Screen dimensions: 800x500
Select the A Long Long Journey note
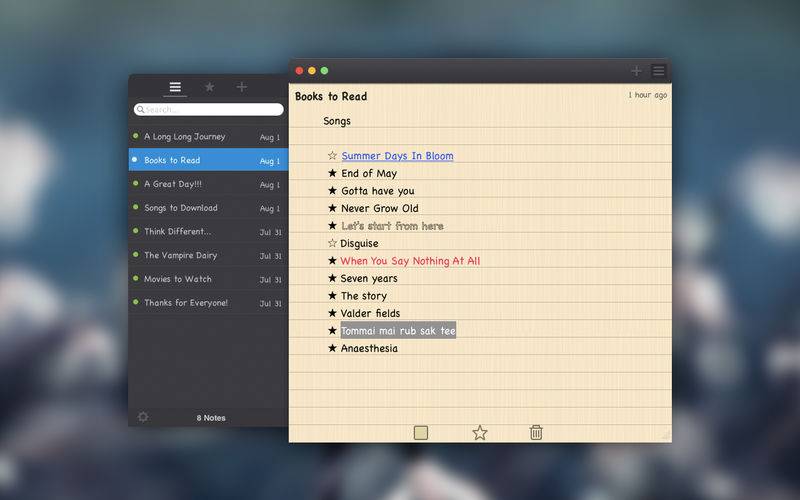pos(208,137)
